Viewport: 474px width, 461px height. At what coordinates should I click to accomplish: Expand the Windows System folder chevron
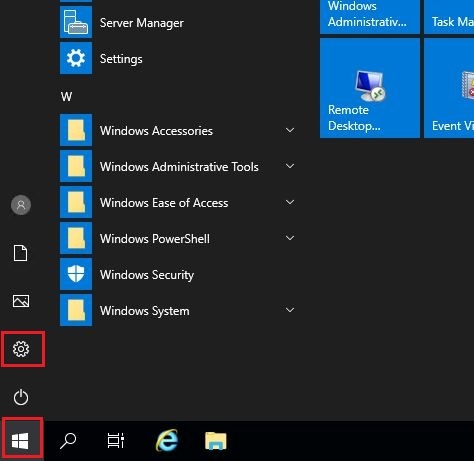coord(290,310)
